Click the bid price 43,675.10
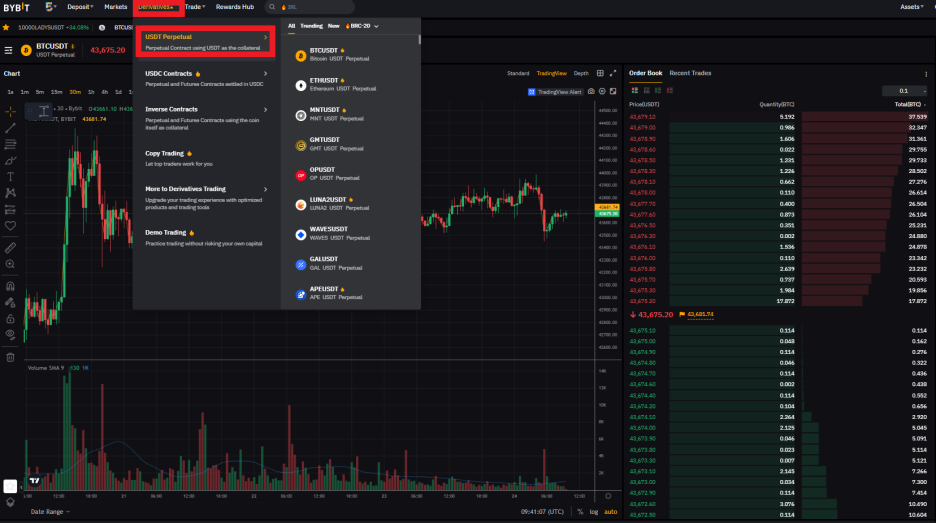Image resolution: width=936 pixels, height=523 pixels. pyautogui.click(x=642, y=330)
